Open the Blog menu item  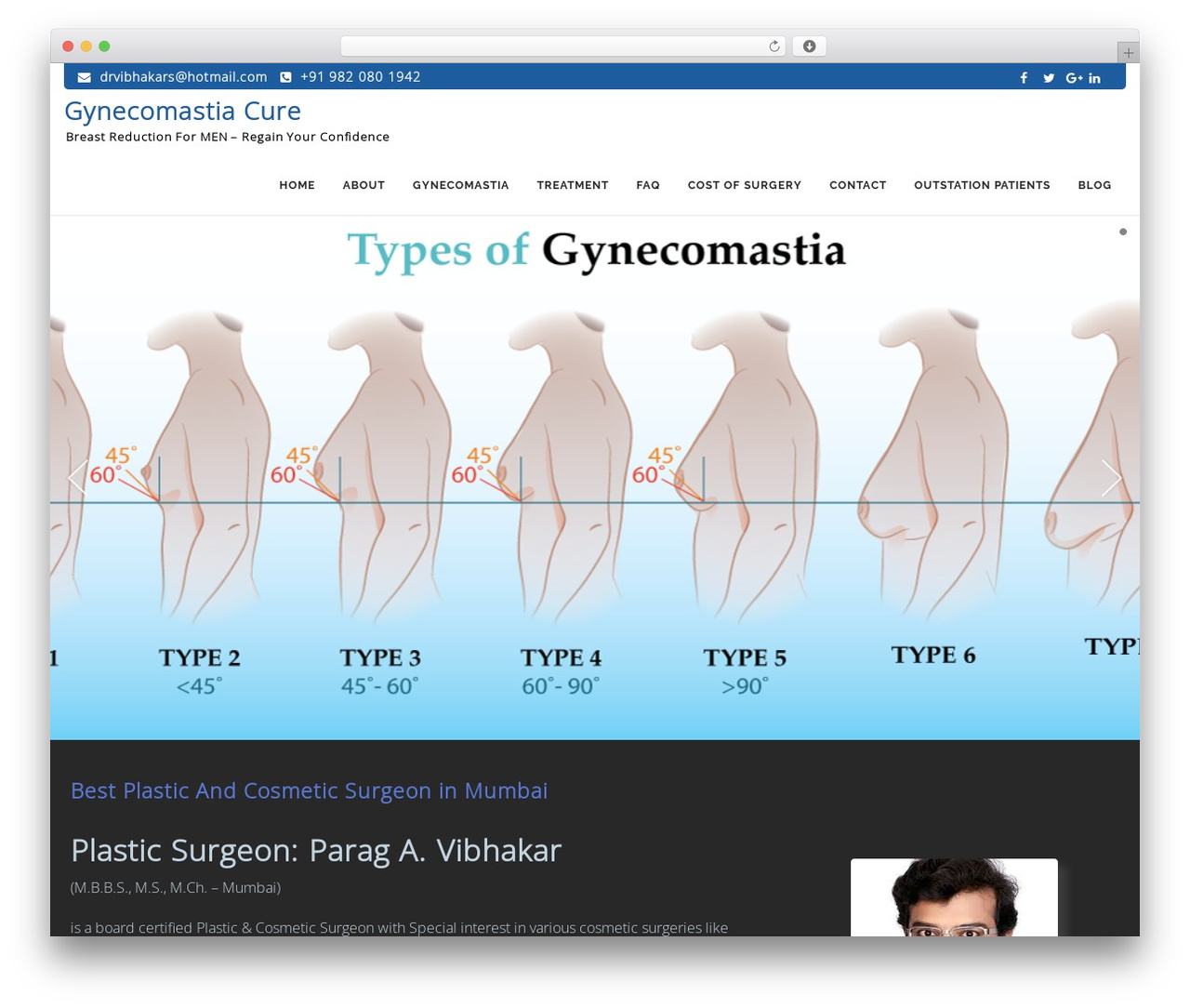point(1095,185)
